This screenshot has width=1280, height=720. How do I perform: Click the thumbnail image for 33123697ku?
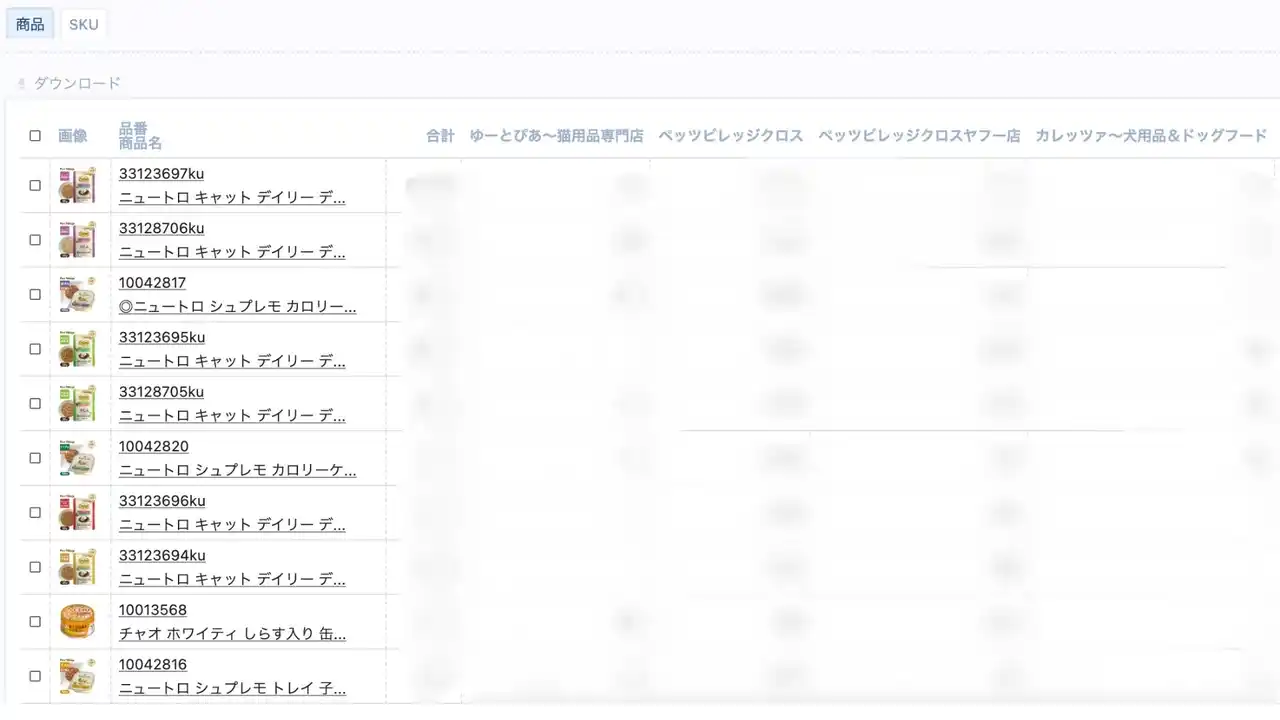pyautogui.click(x=78, y=185)
